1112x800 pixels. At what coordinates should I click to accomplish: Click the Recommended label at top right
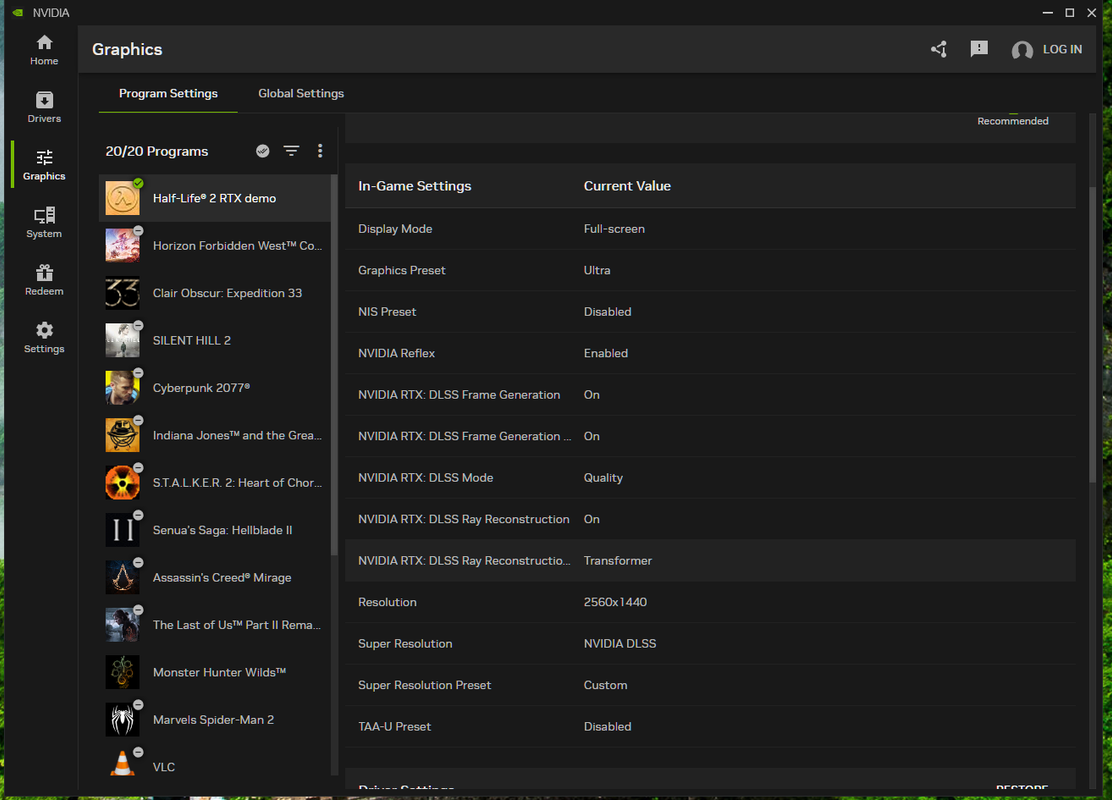[1013, 121]
